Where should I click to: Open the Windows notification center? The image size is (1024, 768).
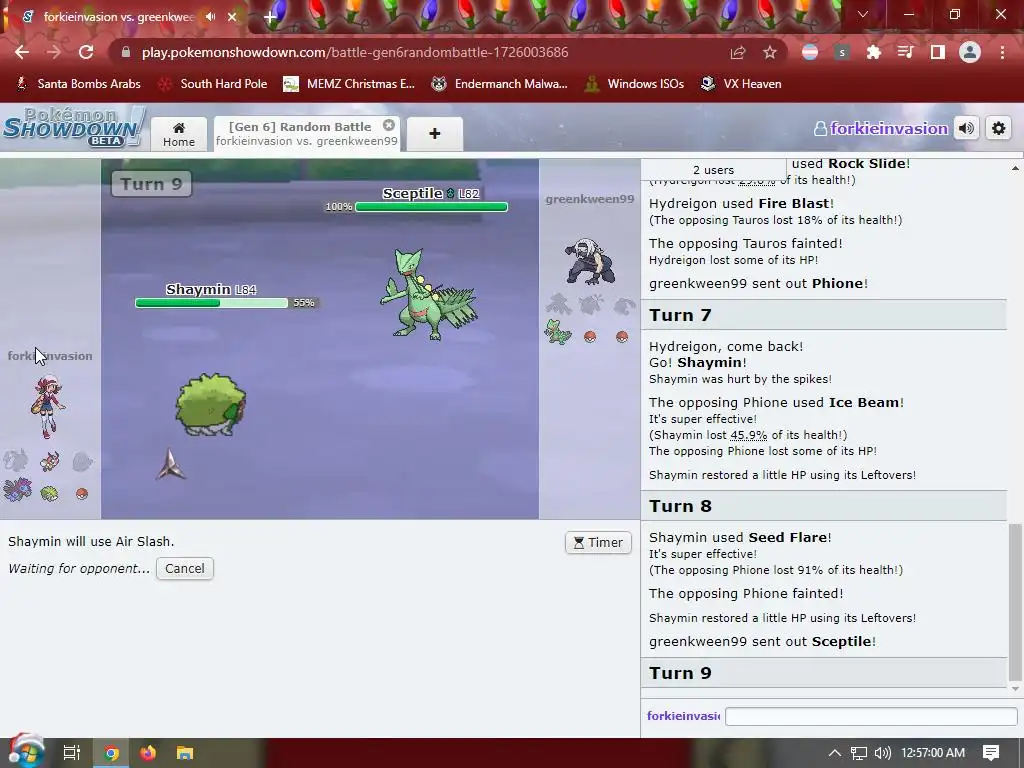991,753
